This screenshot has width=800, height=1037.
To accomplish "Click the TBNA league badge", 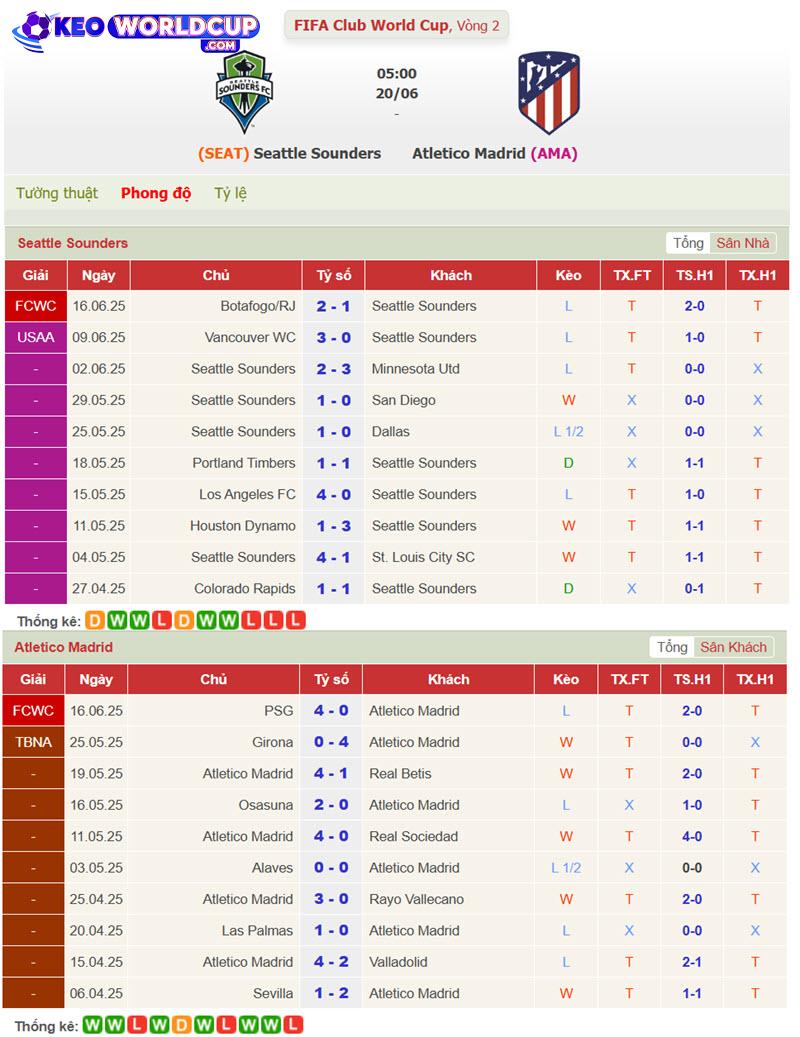I will click(x=33, y=742).
